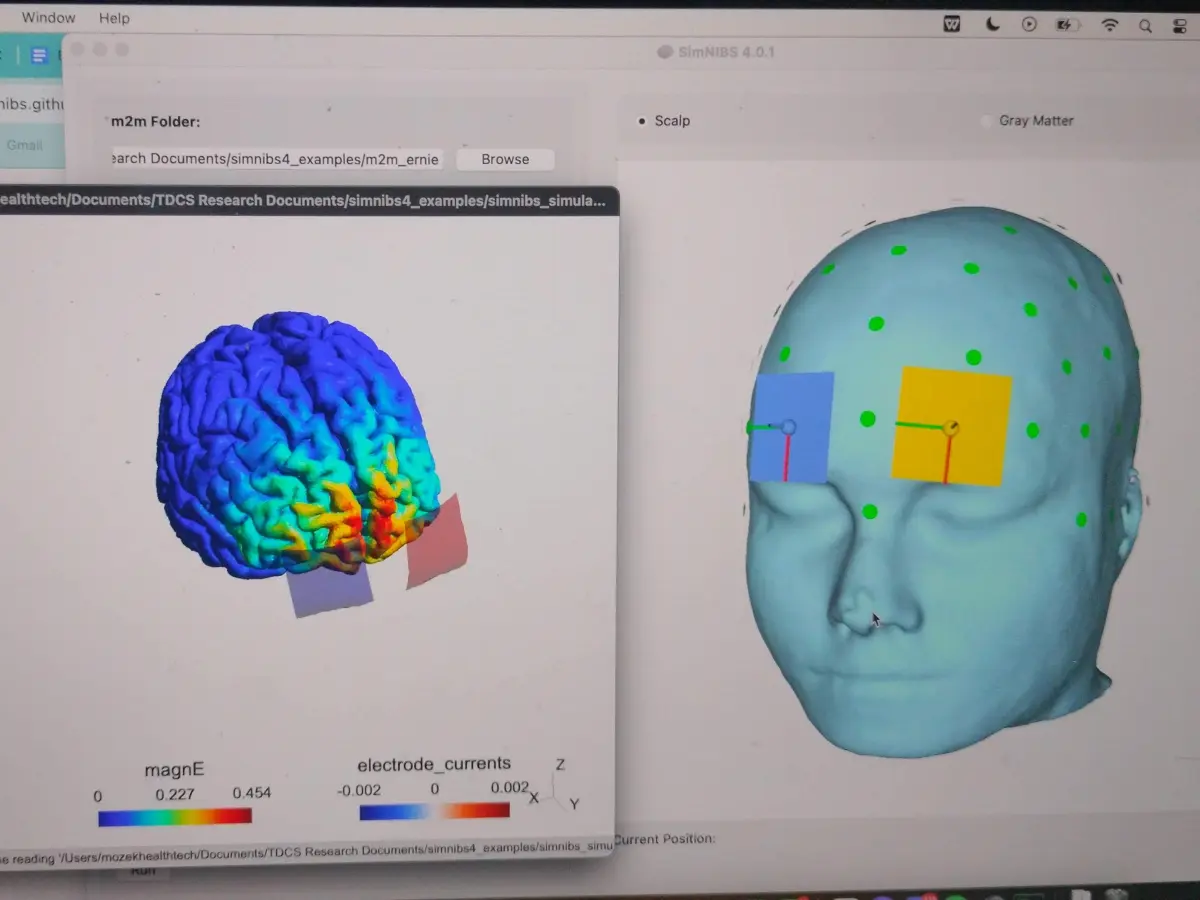This screenshot has height=900, width=1200.
Task: Open macOS Control Center icon
Action: pos(1181,26)
